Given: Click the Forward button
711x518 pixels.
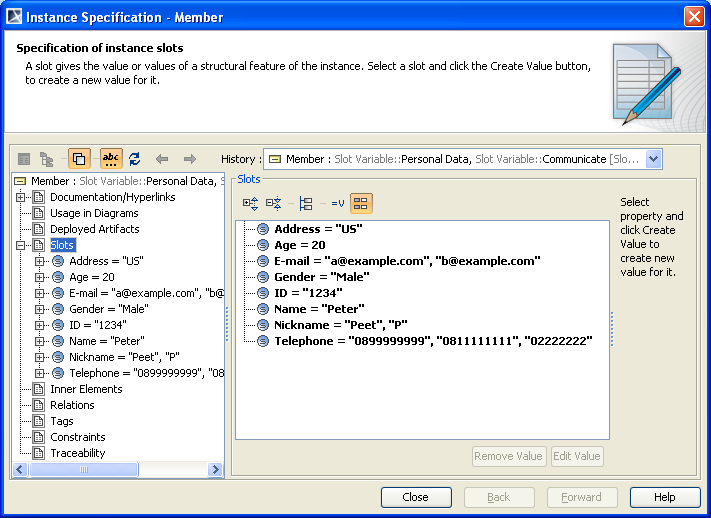Looking at the screenshot, I should 582,498.
